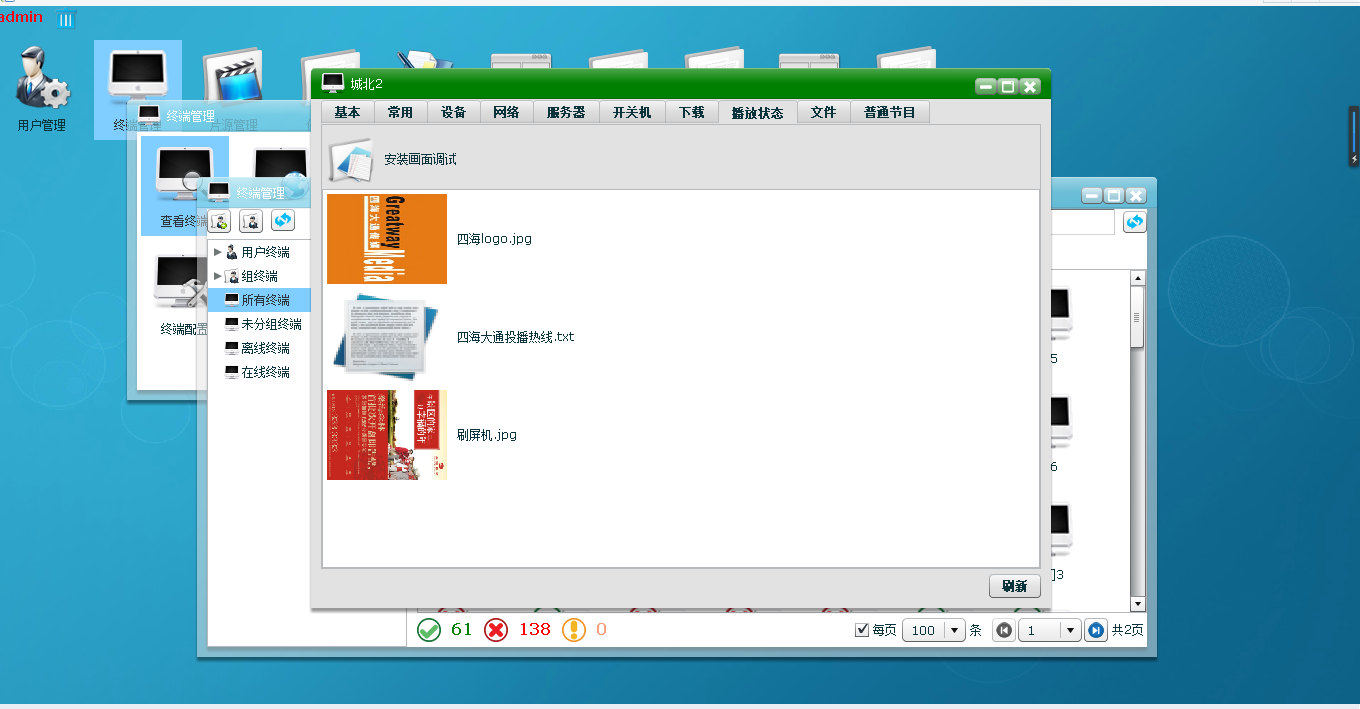Switch to the 设备 tab
Screen dimensions: 1360x709
pyautogui.click(x=453, y=112)
